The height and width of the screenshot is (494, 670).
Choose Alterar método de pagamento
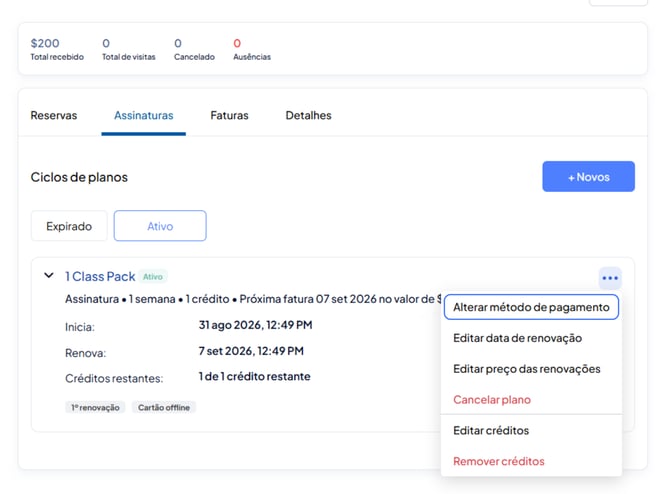click(x=531, y=307)
